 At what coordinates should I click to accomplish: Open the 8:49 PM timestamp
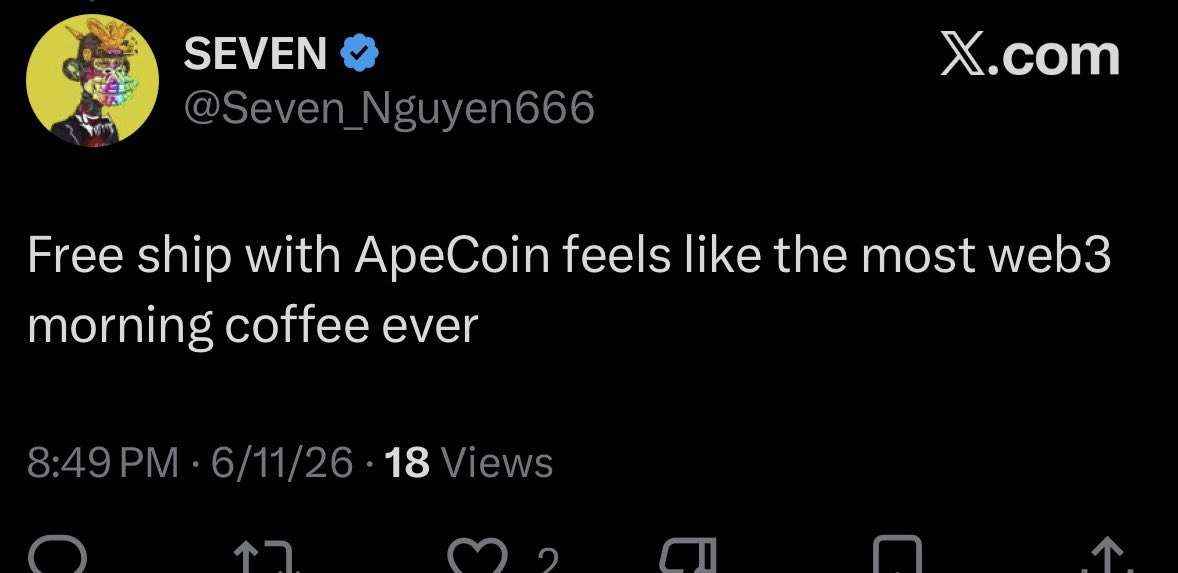tap(103, 462)
